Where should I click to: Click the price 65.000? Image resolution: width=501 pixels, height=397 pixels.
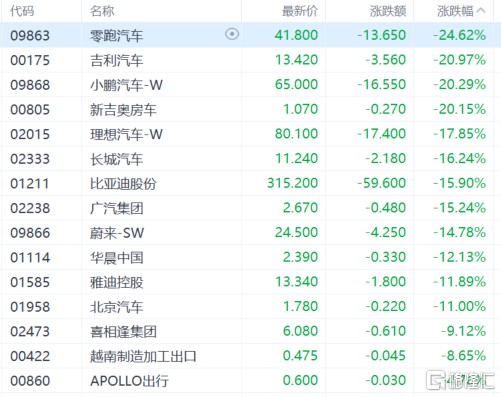296,84
